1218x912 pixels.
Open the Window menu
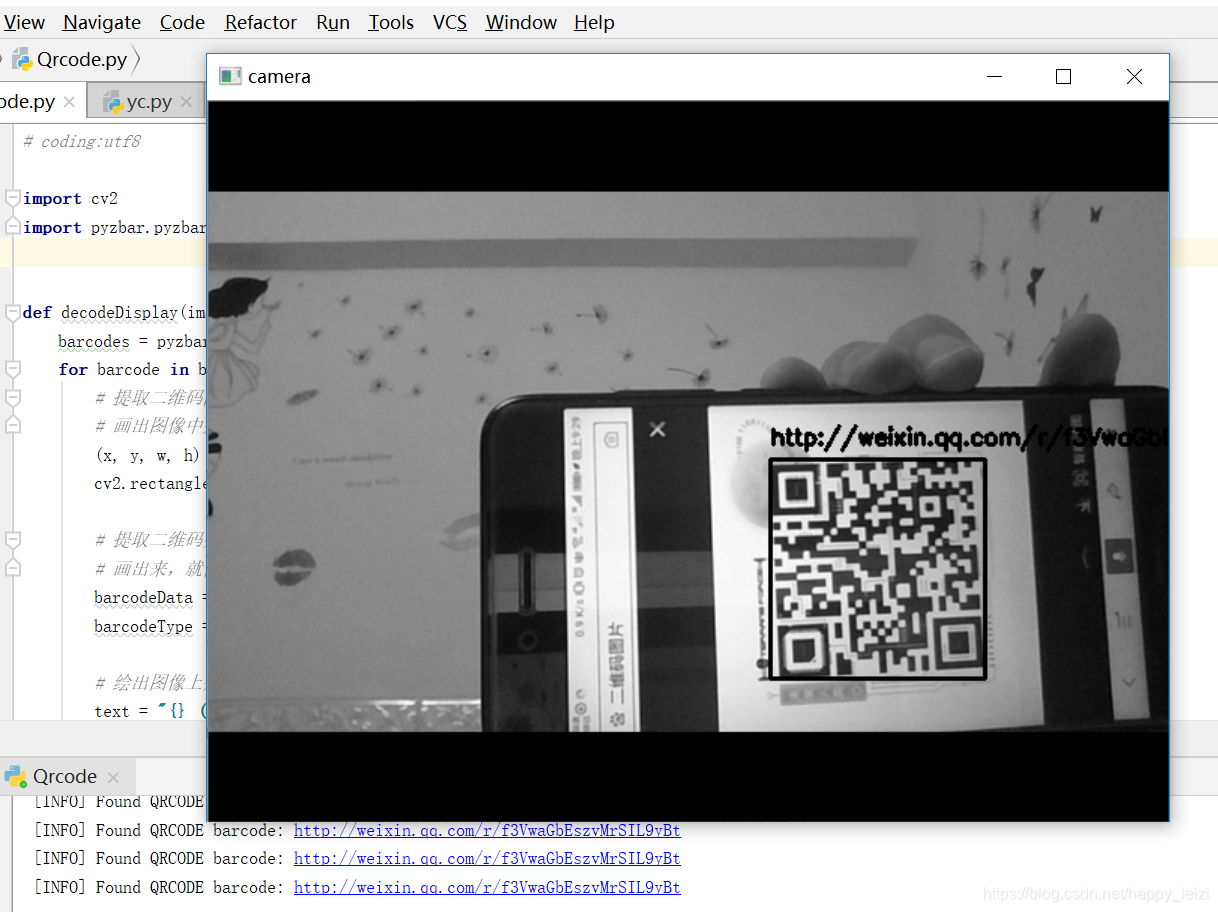(x=521, y=22)
